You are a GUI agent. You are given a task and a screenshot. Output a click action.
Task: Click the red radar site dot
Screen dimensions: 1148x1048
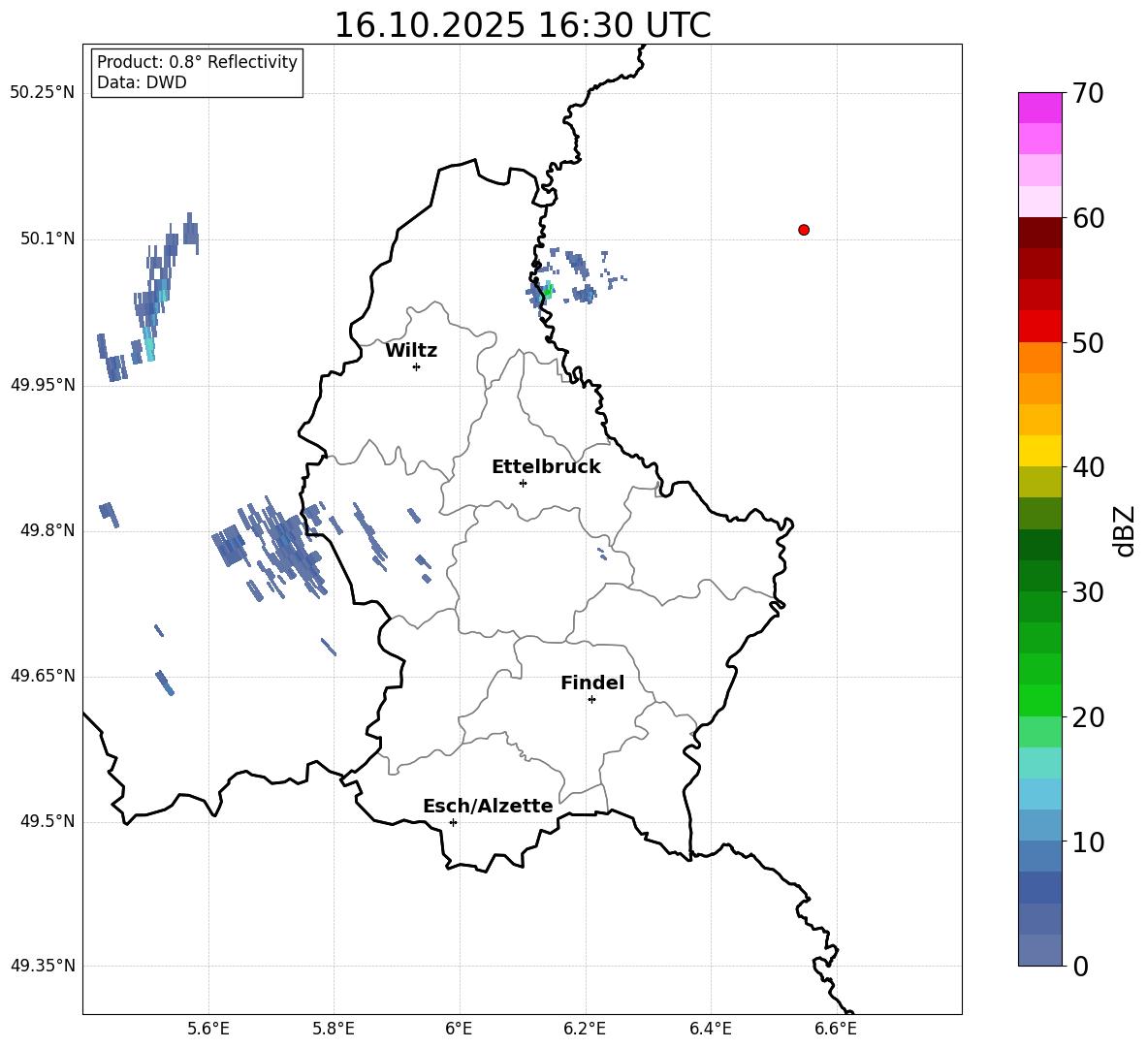(804, 230)
